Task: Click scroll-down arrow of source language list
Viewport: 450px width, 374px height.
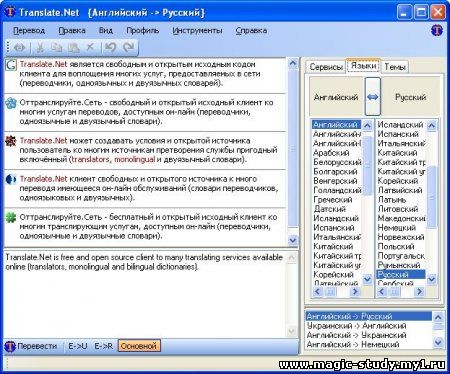Action: coord(367,279)
